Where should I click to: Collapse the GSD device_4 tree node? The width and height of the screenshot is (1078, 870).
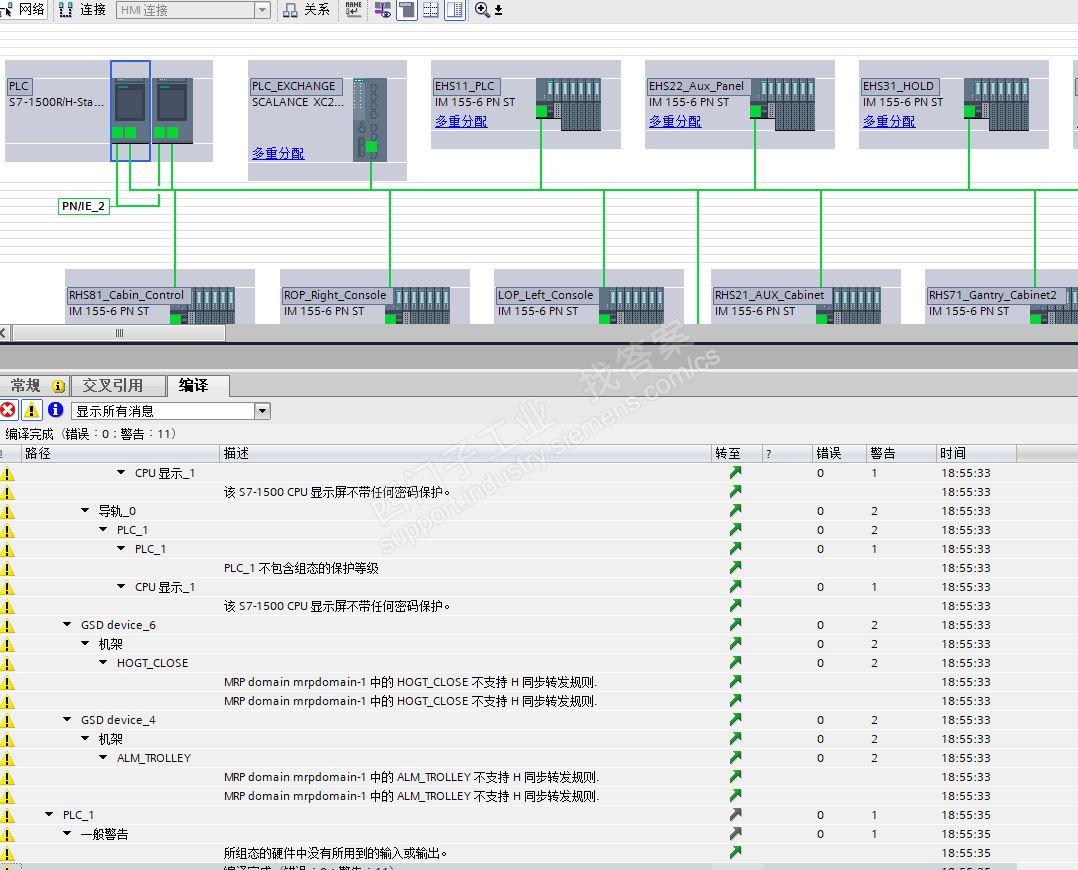[x=67, y=719]
